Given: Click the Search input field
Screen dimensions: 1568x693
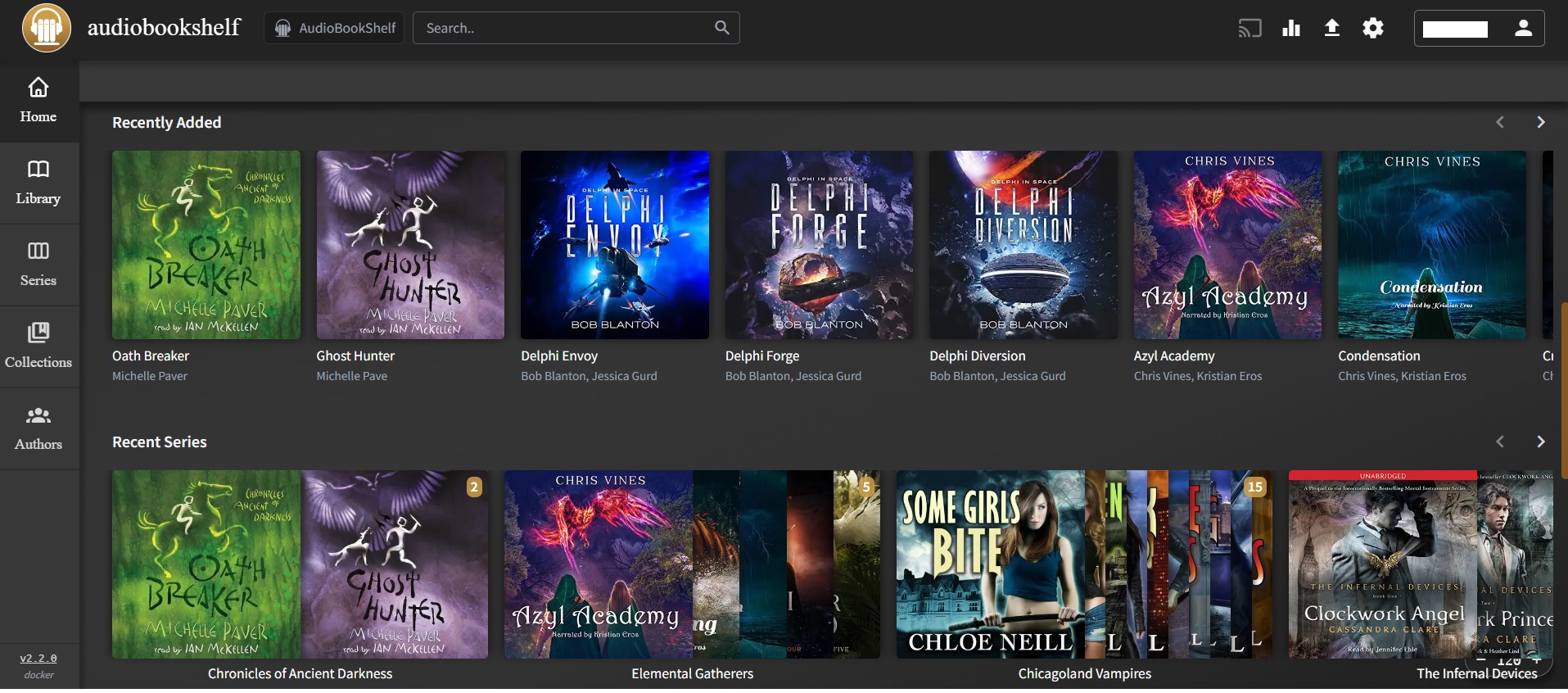Looking at the screenshot, I should click(x=576, y=28).
